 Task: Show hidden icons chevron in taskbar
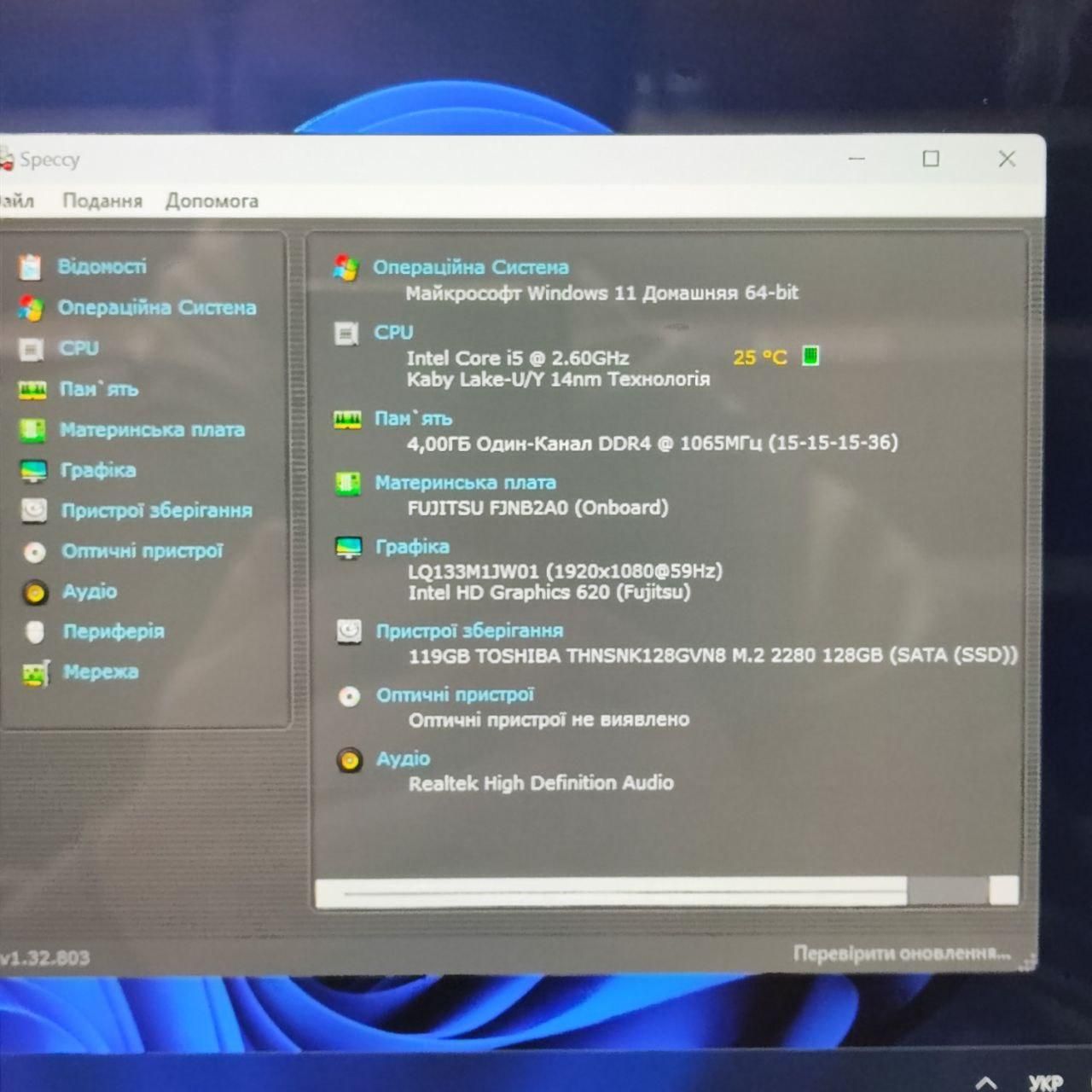(x=985, y=1083)
